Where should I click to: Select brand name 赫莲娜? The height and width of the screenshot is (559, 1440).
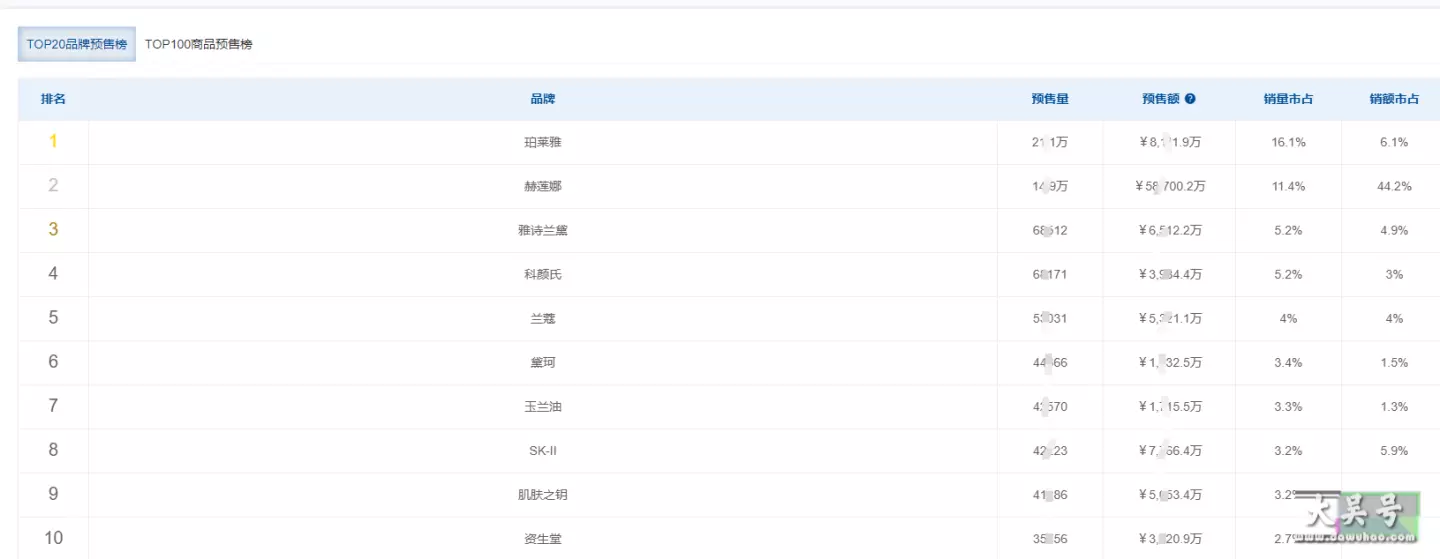[x=543, y=187]
